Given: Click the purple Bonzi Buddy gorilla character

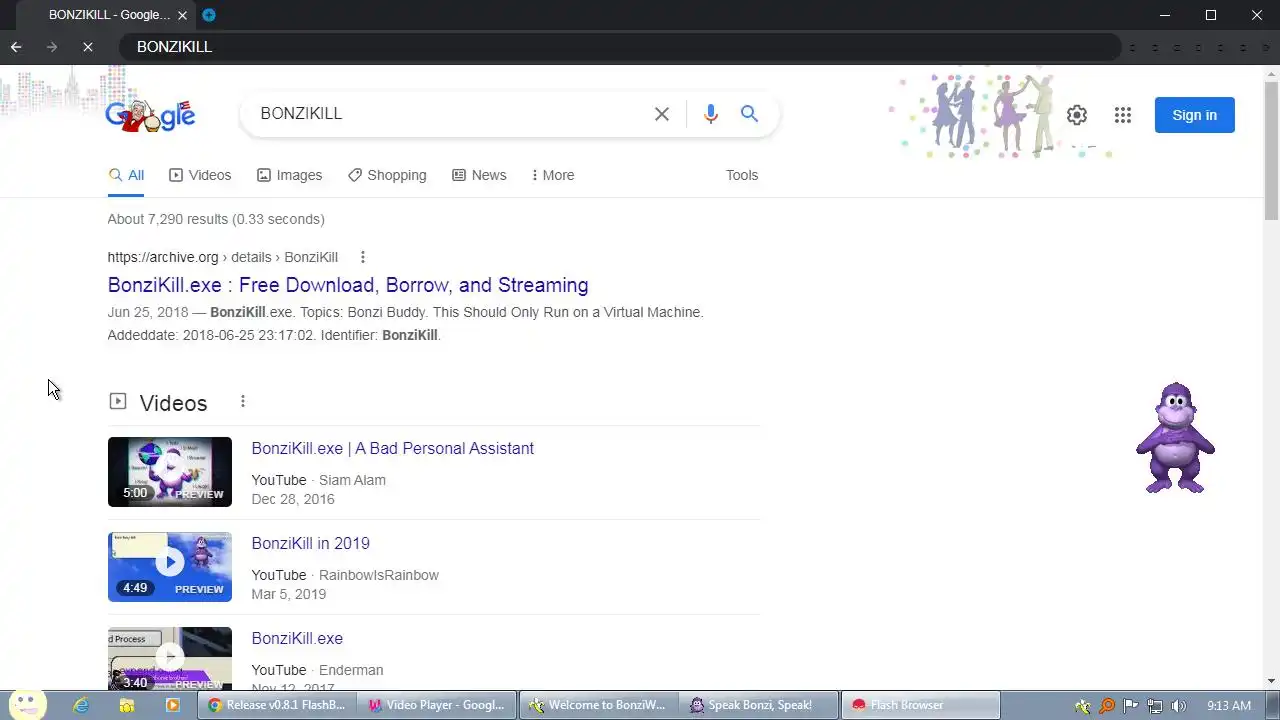Looking at the screenshot, I should coord(1175,438).
